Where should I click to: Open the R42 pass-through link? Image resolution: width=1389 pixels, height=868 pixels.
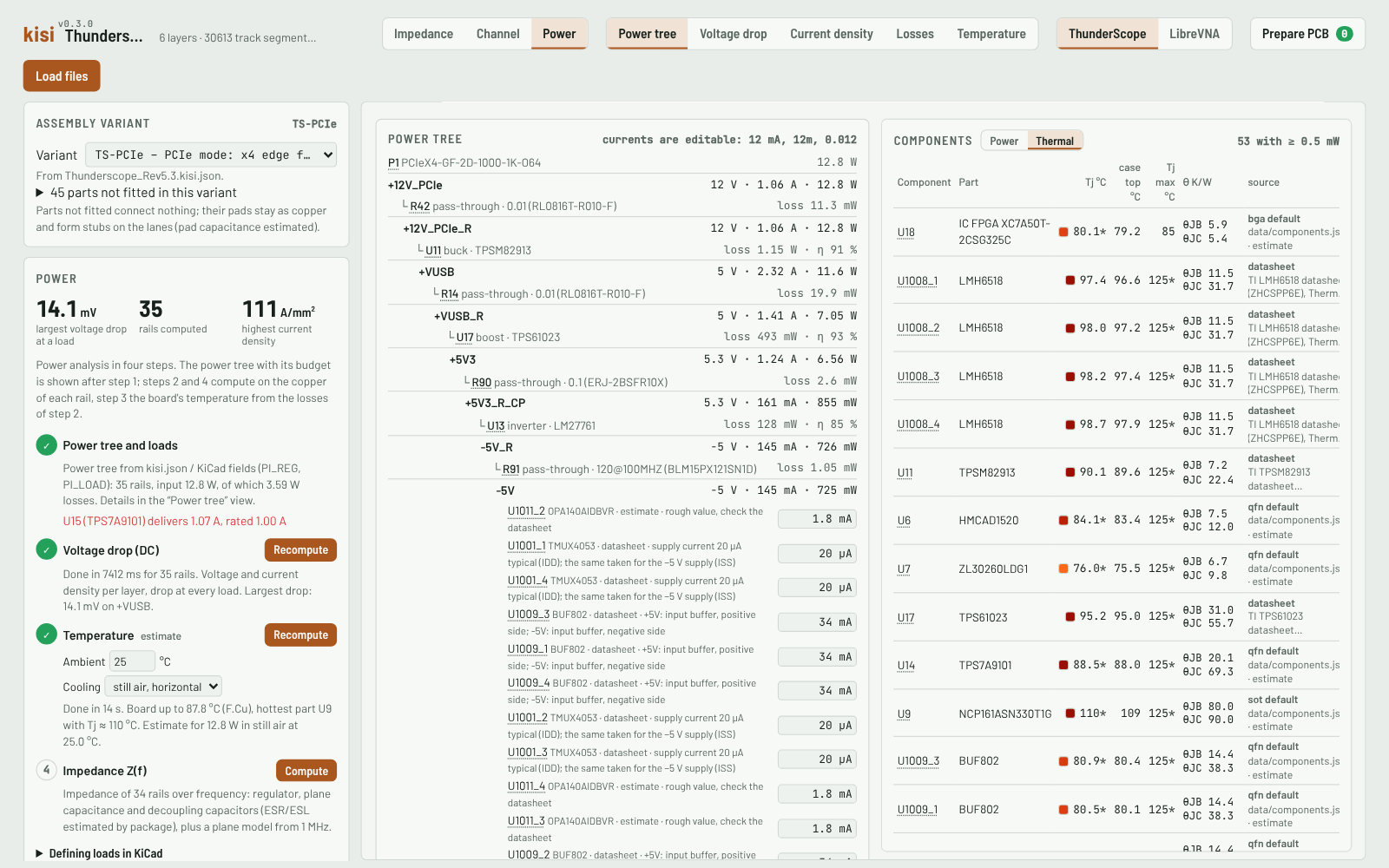[420, 206]
